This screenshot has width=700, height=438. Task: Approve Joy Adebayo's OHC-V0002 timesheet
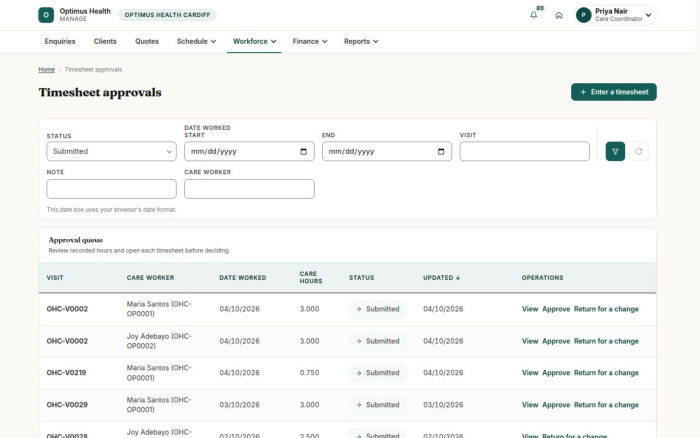pyautogui.click(x=556, y=341)
